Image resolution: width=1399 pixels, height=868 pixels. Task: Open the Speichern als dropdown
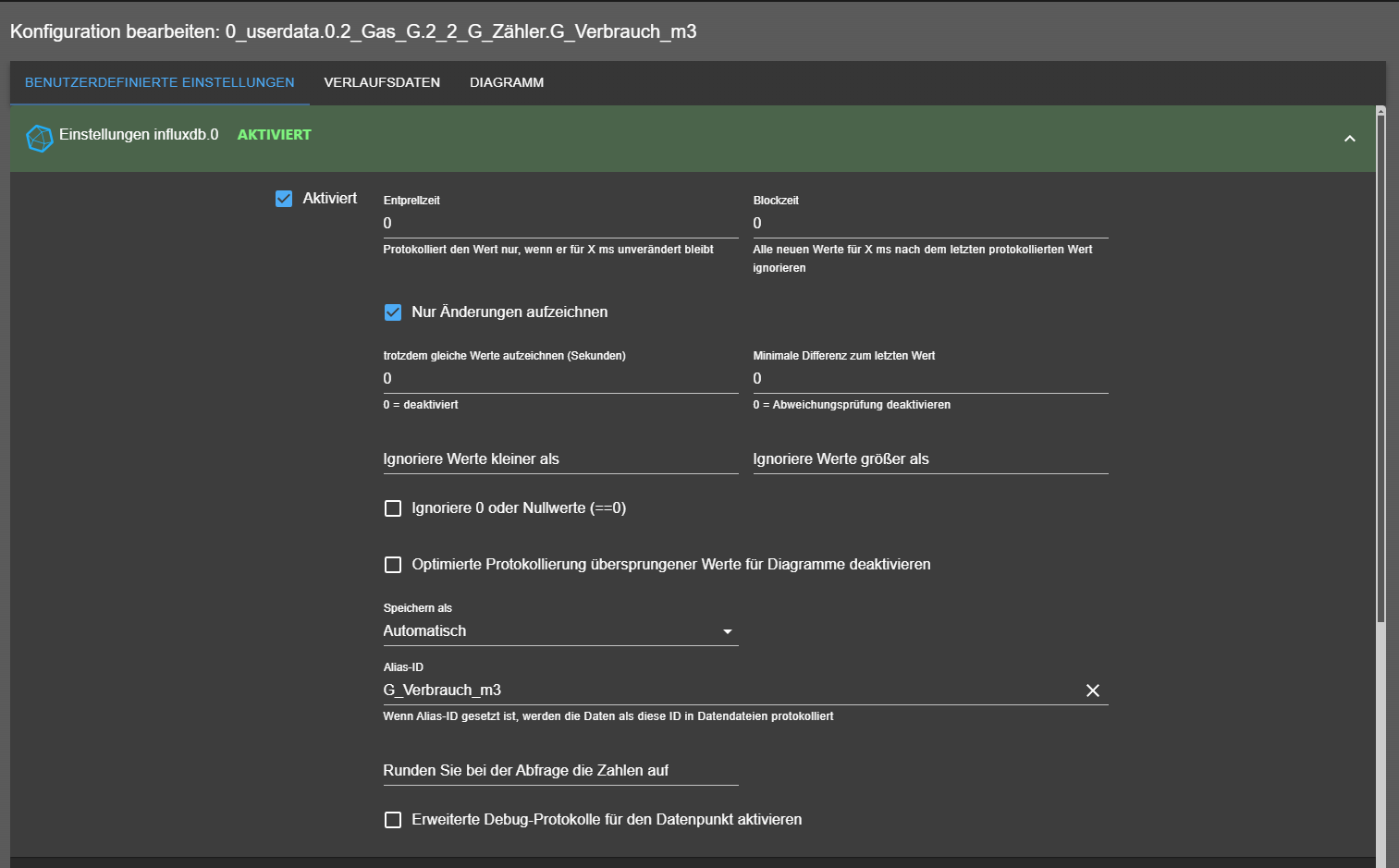click(x=560, y=631)
